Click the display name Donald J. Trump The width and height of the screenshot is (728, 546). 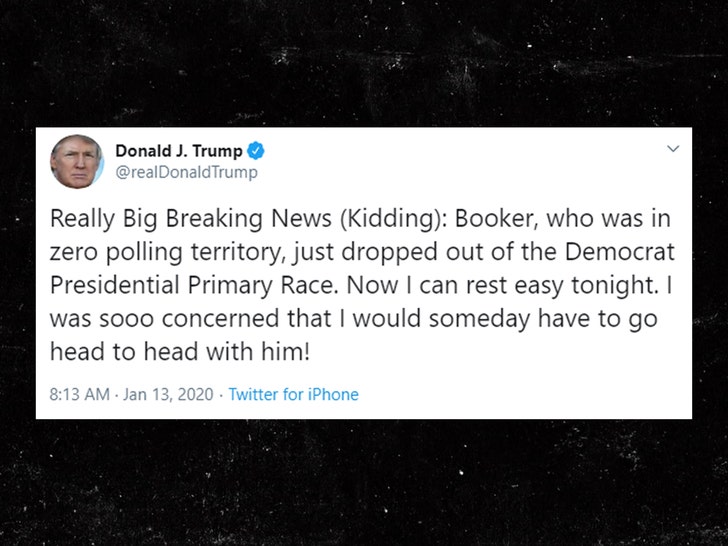(x=179, y=151)
